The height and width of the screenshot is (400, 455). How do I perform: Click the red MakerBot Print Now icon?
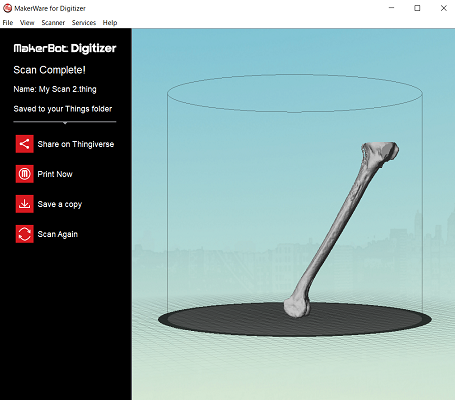[25, 174]
